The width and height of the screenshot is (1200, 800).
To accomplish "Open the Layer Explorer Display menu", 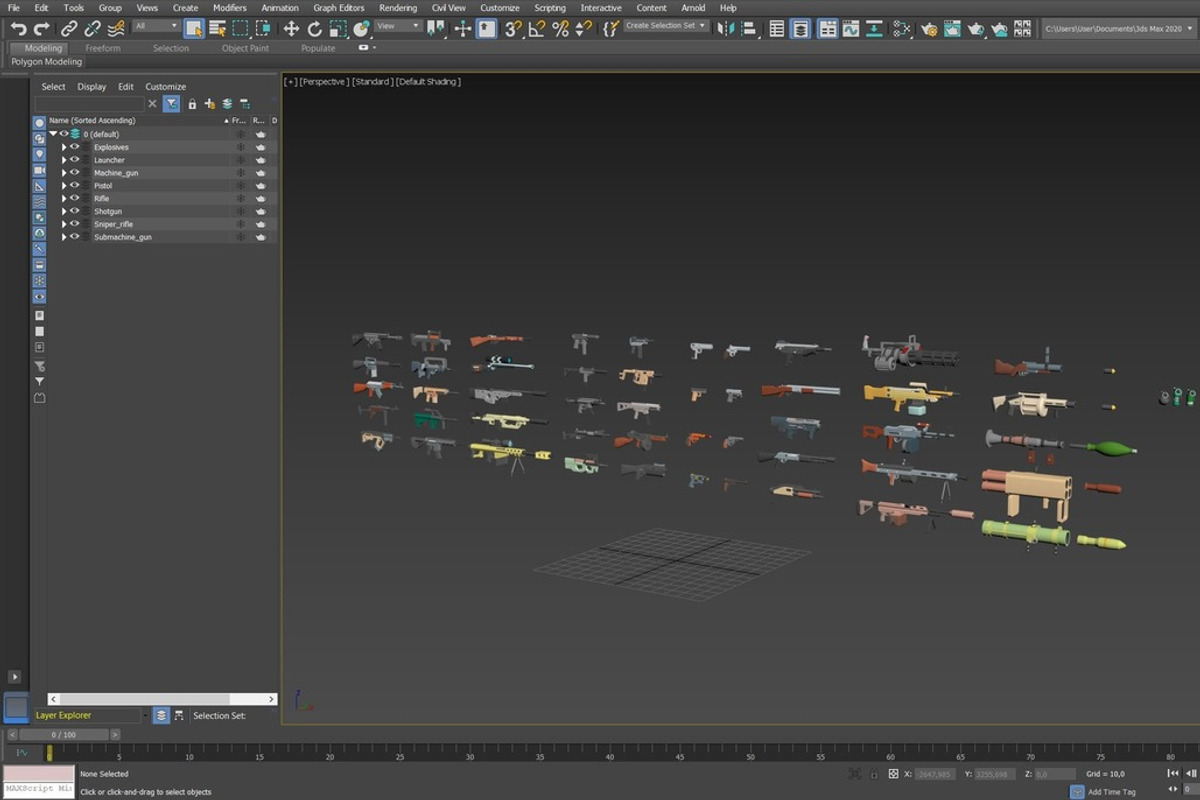I will tap(92, 87).
